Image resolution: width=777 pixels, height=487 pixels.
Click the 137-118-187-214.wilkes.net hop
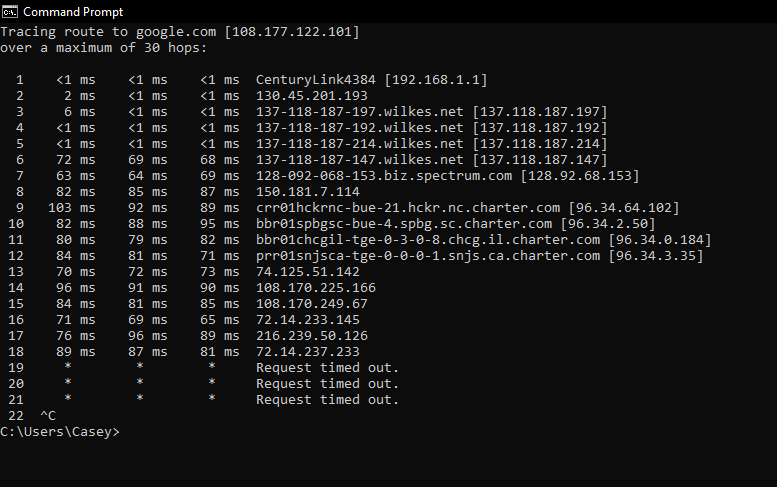pos(359,144)
